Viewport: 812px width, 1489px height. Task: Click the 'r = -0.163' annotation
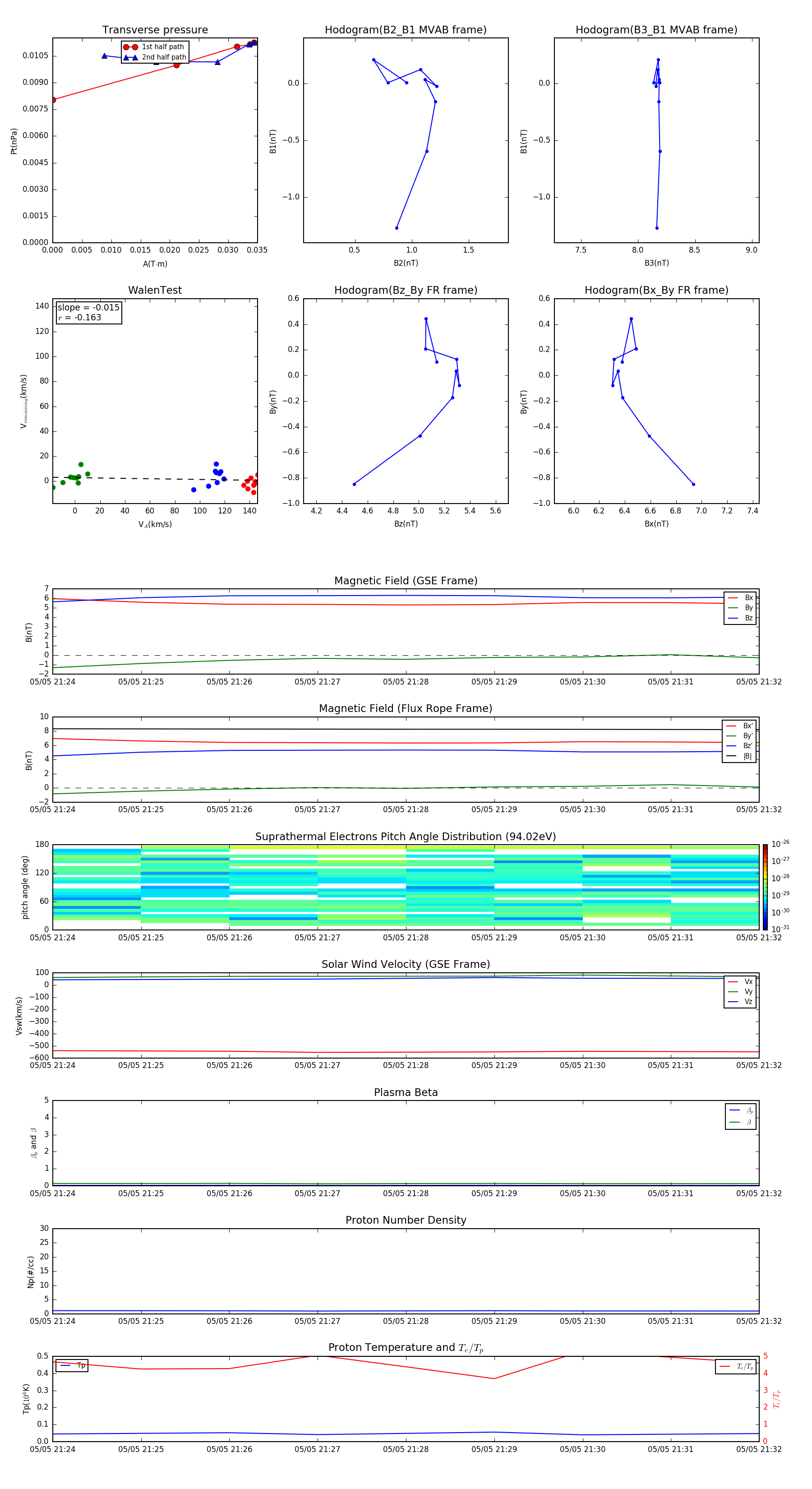(x=79, y=318)
